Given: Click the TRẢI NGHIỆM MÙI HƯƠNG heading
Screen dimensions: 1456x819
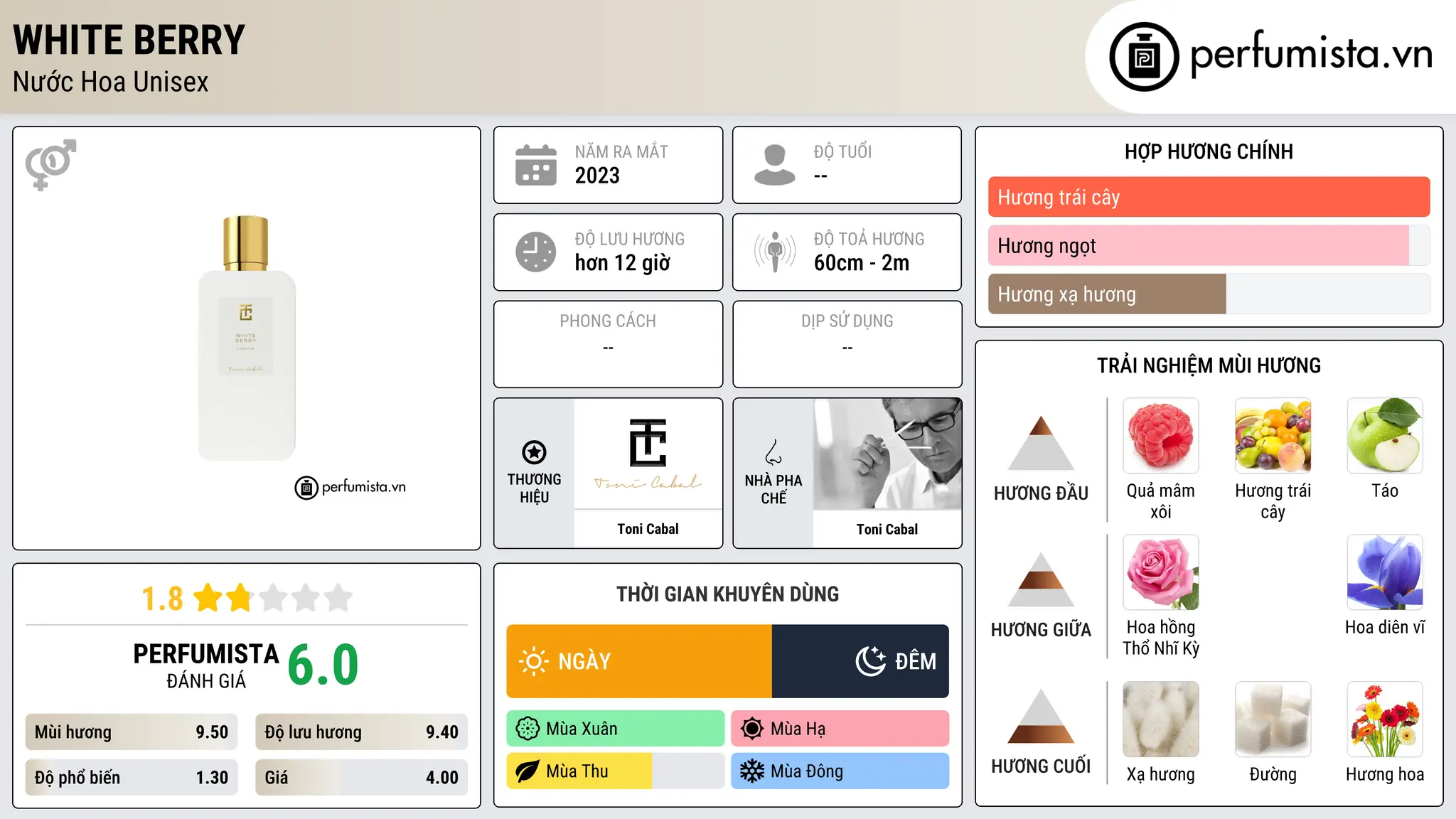Looking at the screenshot, I should (1209, 365).
